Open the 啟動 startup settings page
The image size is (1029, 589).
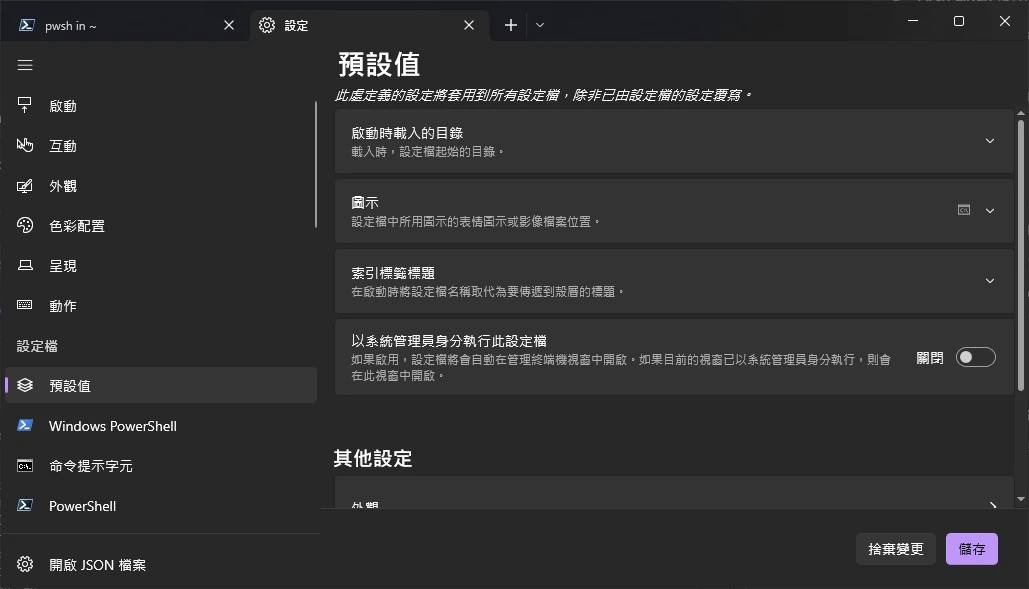tap(62, 106)
